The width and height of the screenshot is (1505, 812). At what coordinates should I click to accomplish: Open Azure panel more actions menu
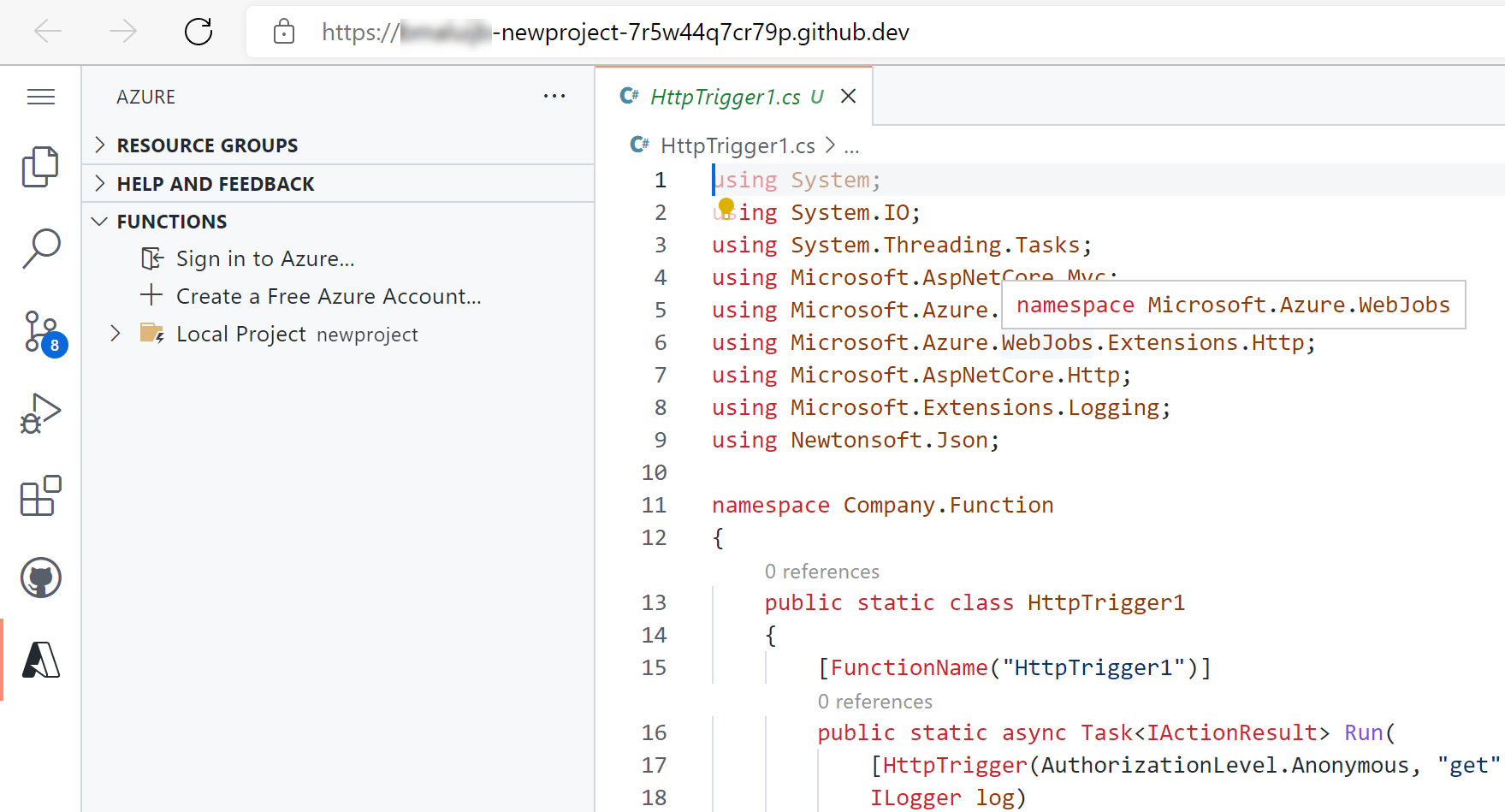click(554, 96)
